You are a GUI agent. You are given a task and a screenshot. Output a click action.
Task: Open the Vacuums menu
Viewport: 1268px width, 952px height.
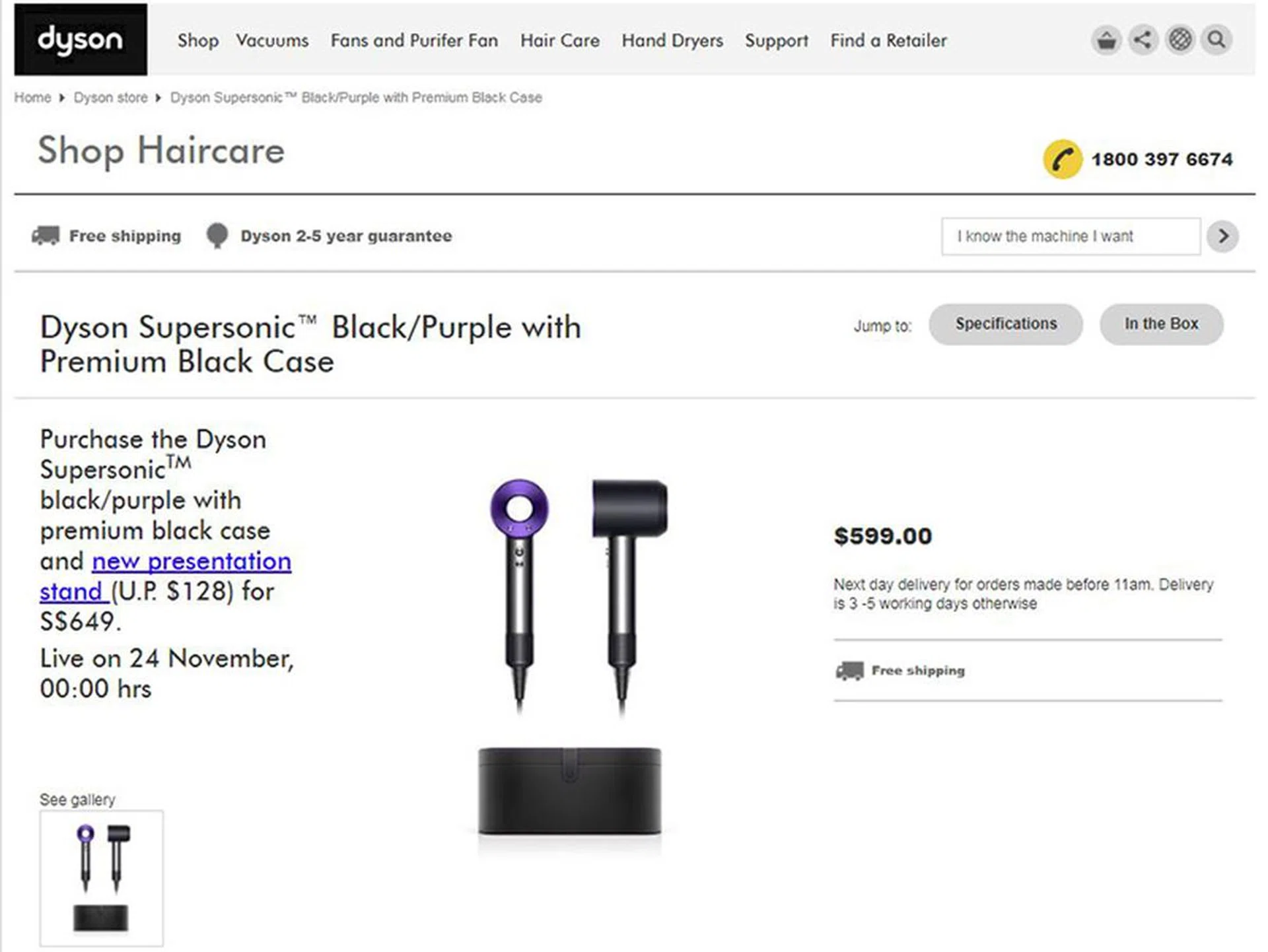point(272,41)
